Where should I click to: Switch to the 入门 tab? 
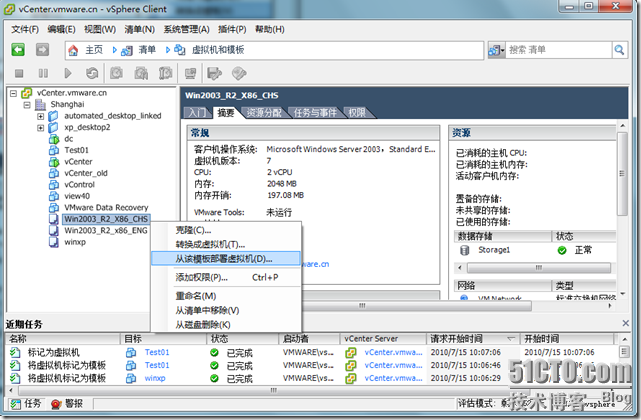pyautogui.click(x=197, y=113)
